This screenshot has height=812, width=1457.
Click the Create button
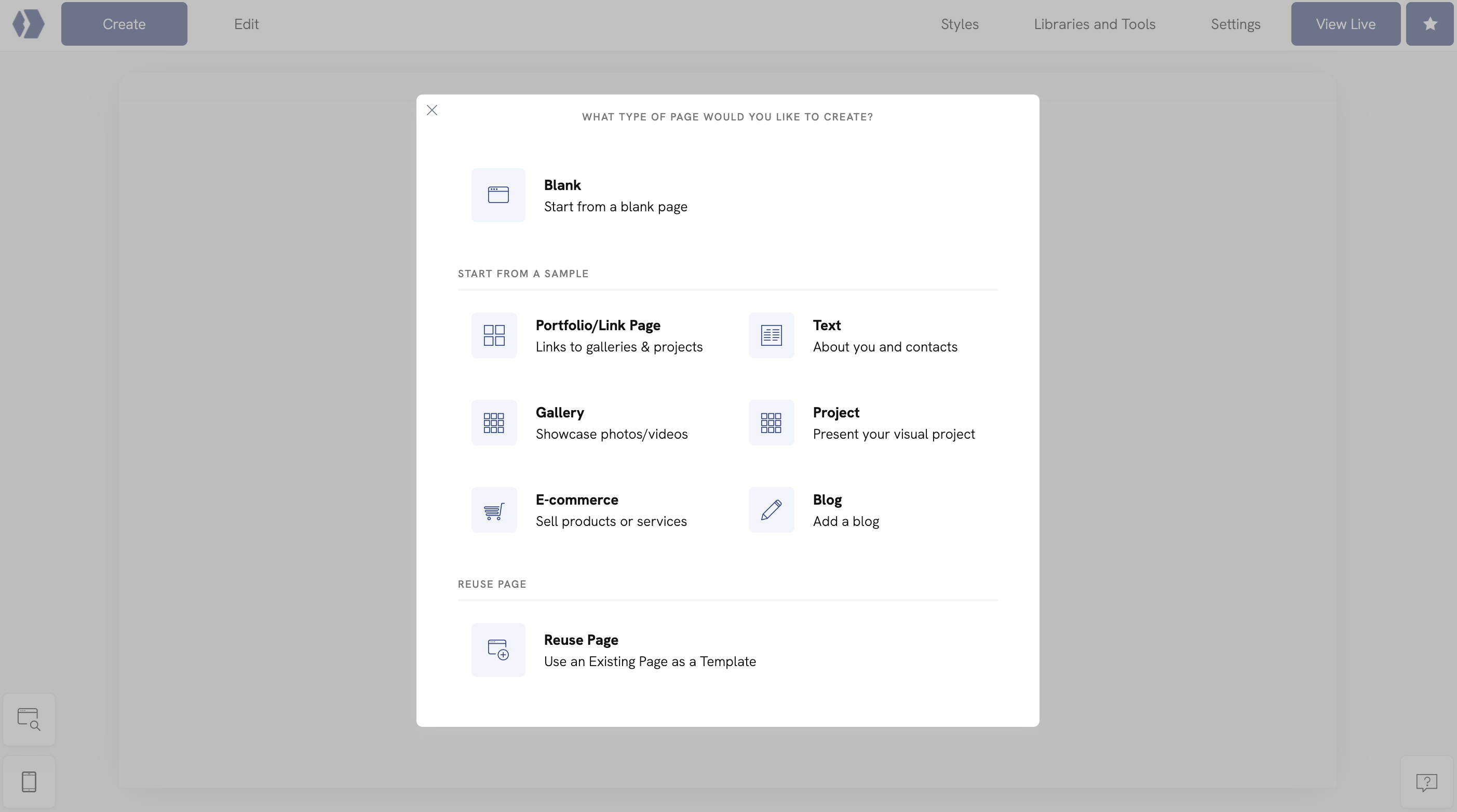coord(124,24)
